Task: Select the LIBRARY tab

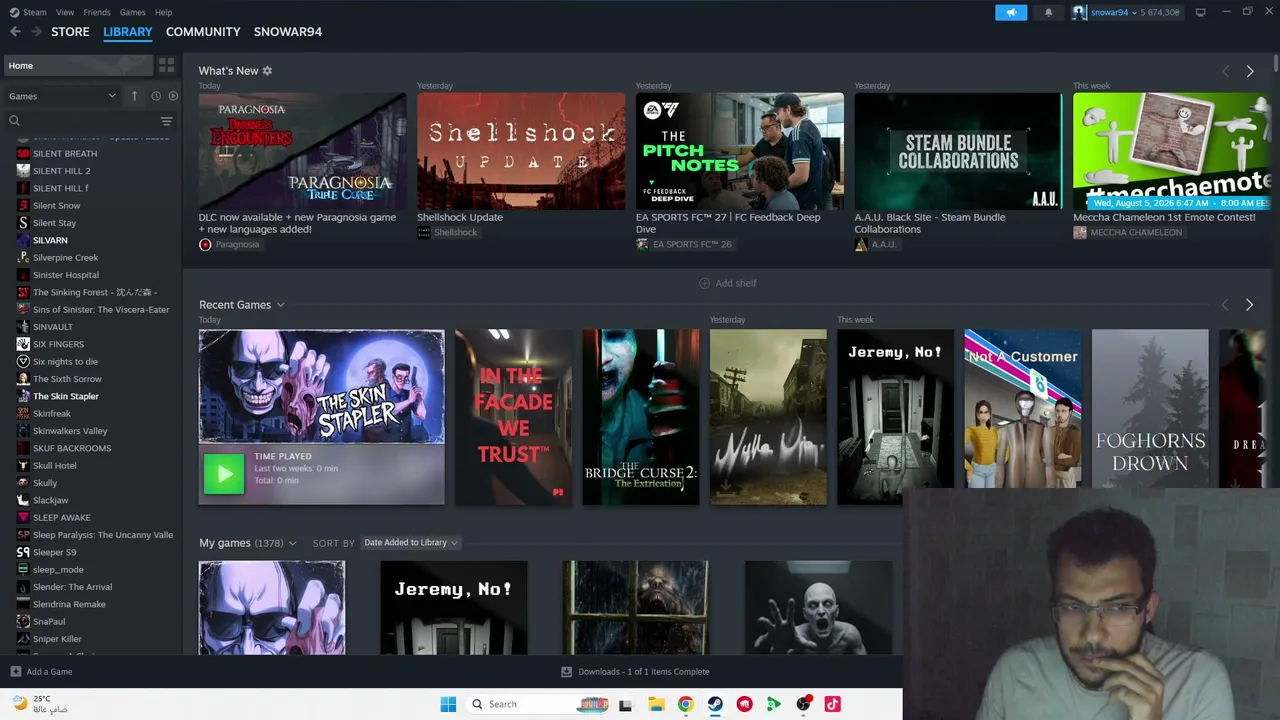Action: [x=128, y=32]
